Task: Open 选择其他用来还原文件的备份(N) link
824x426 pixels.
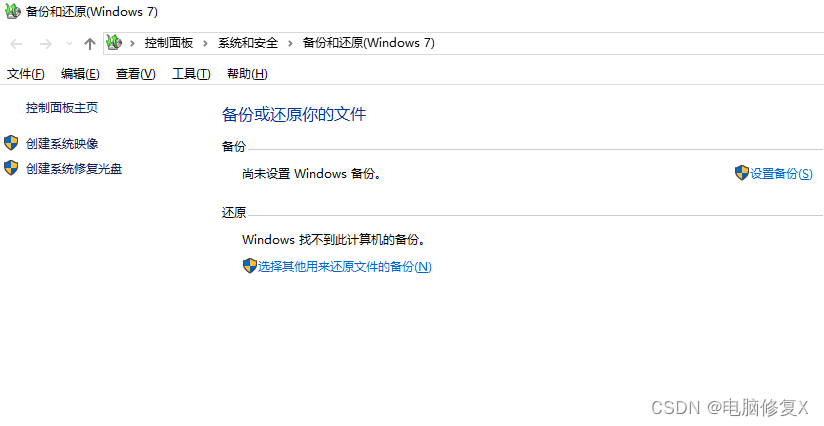Action: (345, 266)
